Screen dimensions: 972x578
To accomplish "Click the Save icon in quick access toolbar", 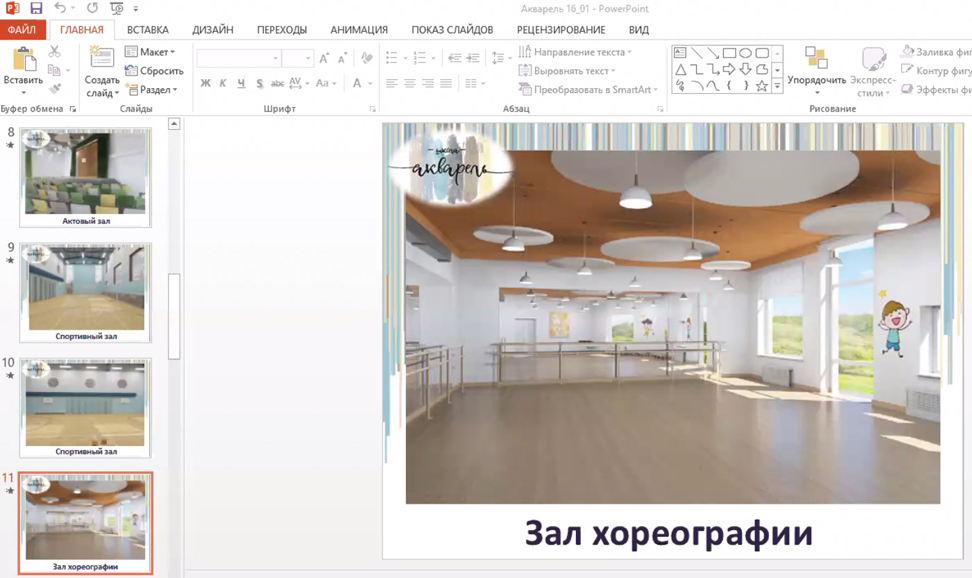I will point(36,8).
